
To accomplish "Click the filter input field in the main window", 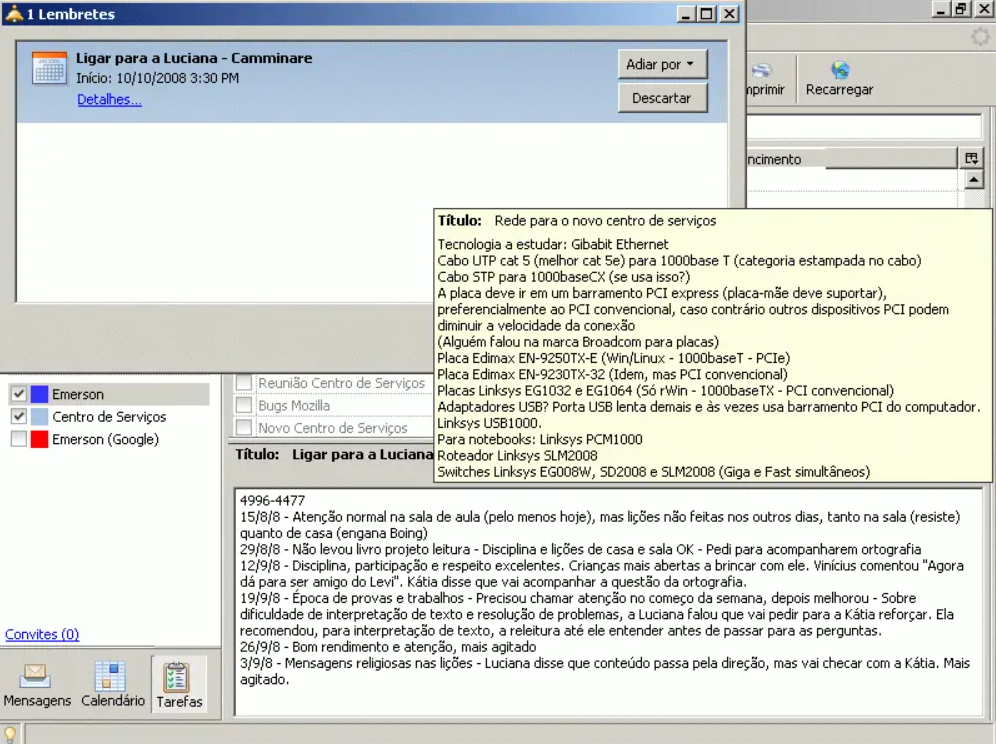I will click(864, 126).
